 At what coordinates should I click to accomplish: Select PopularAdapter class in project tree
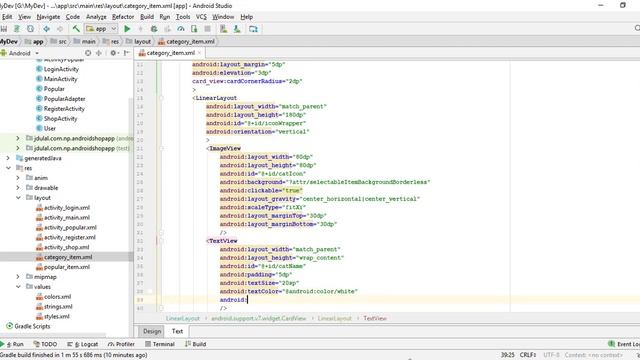pyautogui.click(x=61, y=99)
